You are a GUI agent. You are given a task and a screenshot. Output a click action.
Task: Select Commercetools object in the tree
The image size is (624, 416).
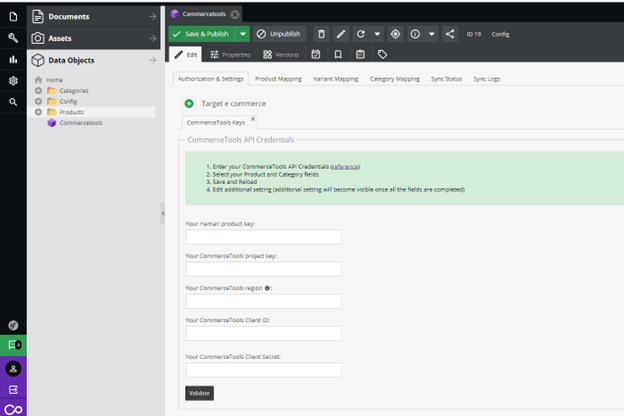click(x=81, y=123)
